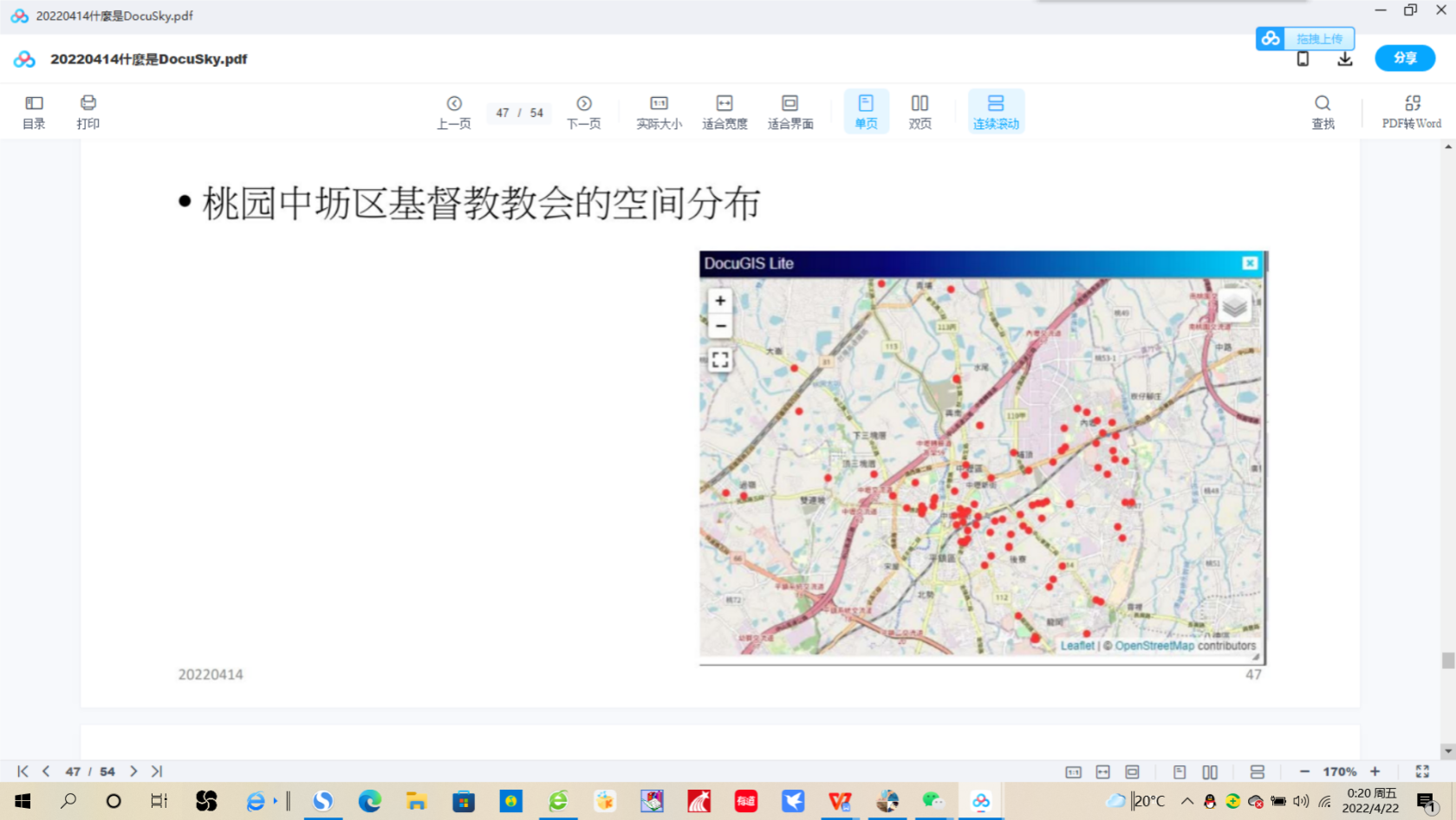Click the PDF转Word convert icon

(1411, 112)
